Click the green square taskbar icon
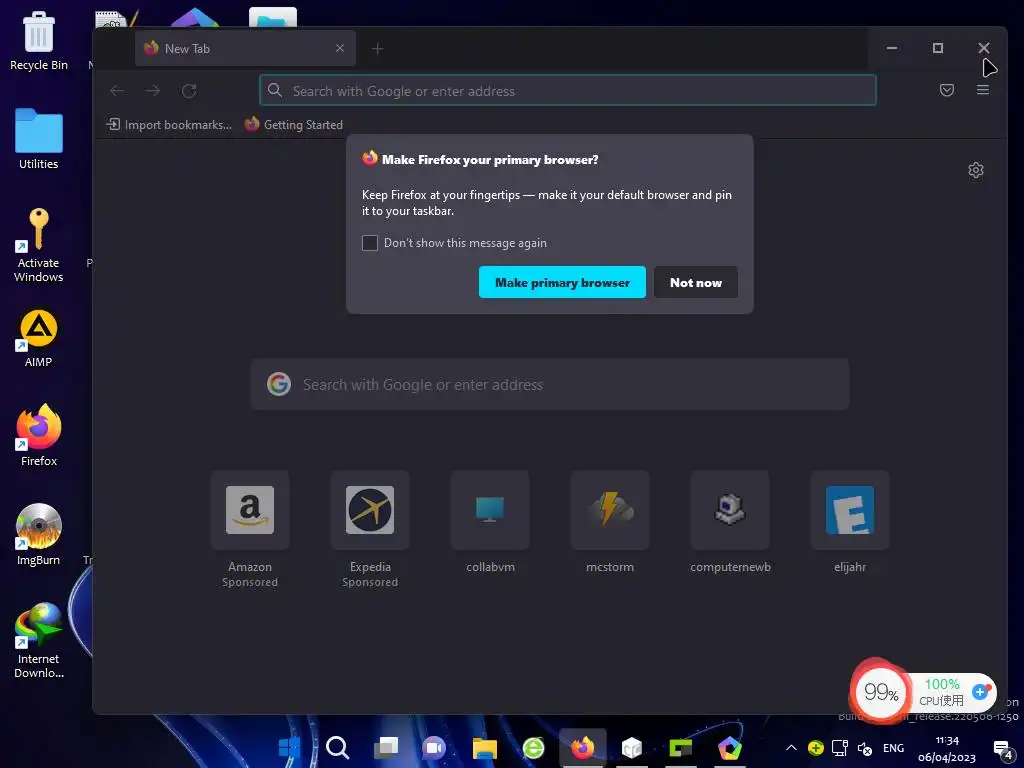This screenshot has height=768, width=1024. (x=680, y=747)
